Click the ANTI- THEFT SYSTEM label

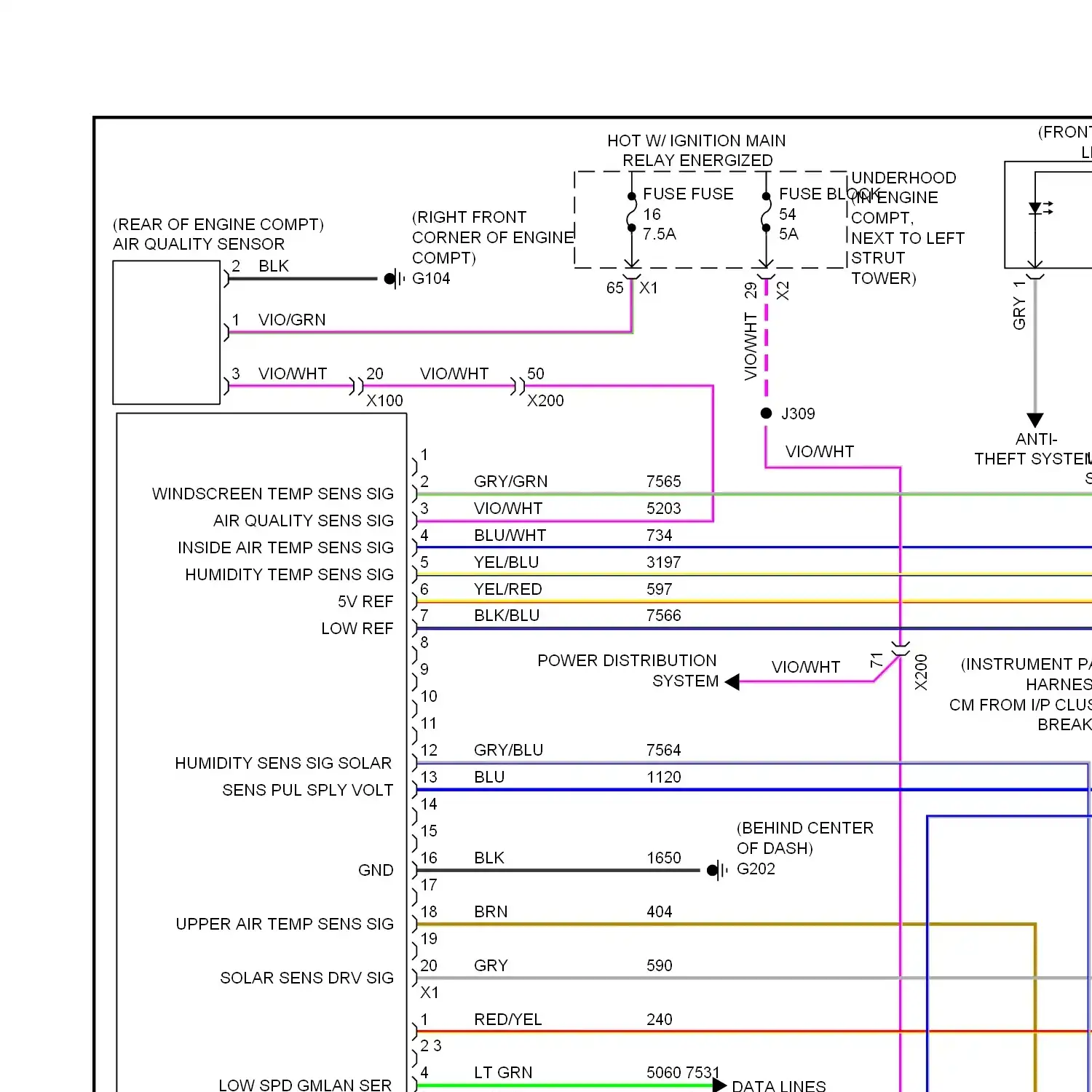point(1033,448)
